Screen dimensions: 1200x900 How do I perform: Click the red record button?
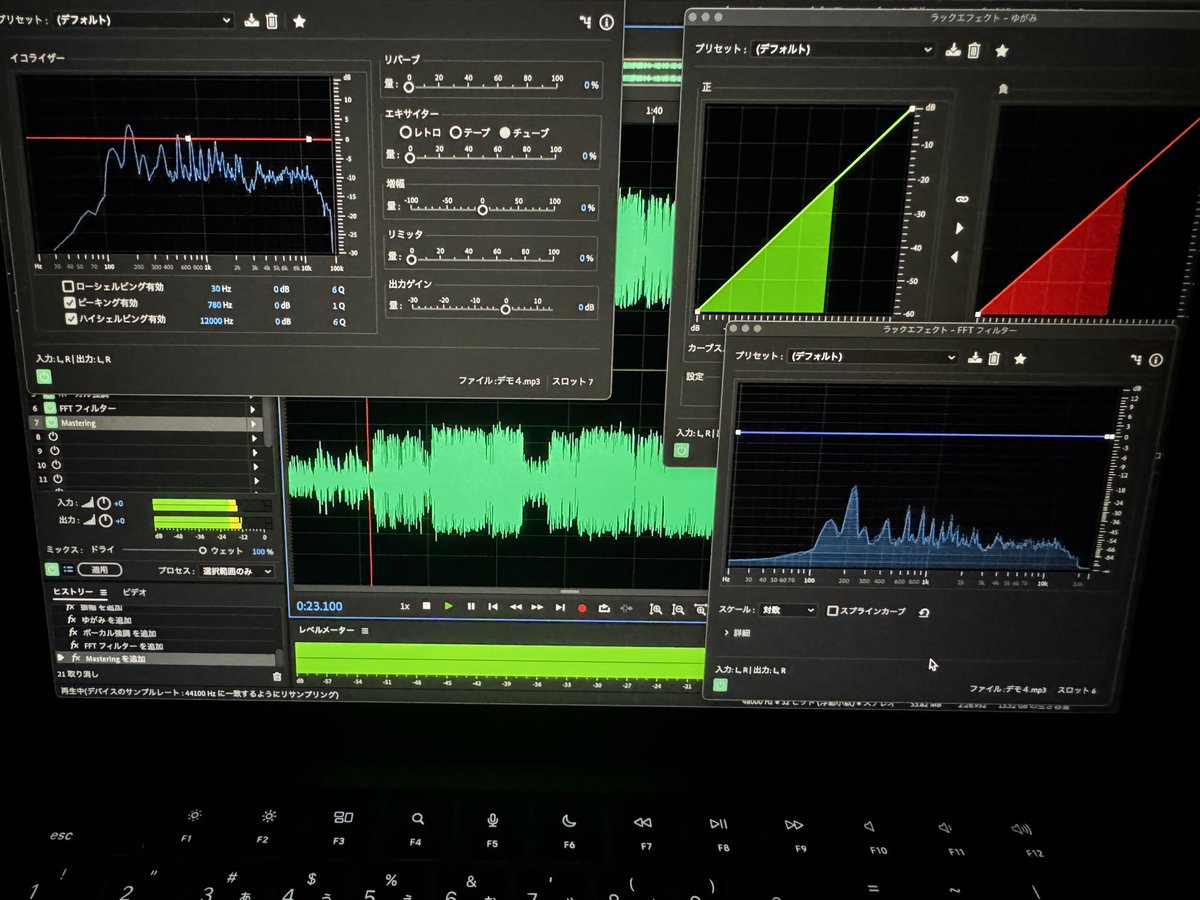point(582,607)
